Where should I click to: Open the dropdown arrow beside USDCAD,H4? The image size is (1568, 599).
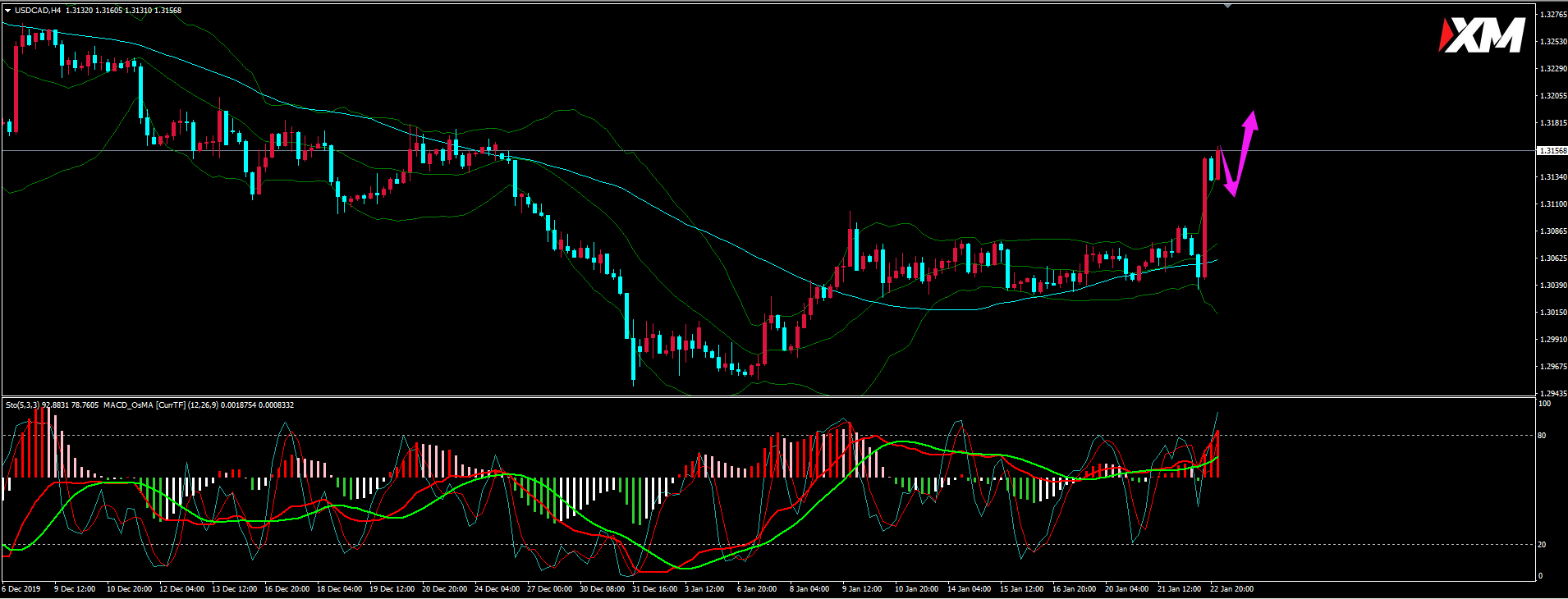[x=7, y=11]
